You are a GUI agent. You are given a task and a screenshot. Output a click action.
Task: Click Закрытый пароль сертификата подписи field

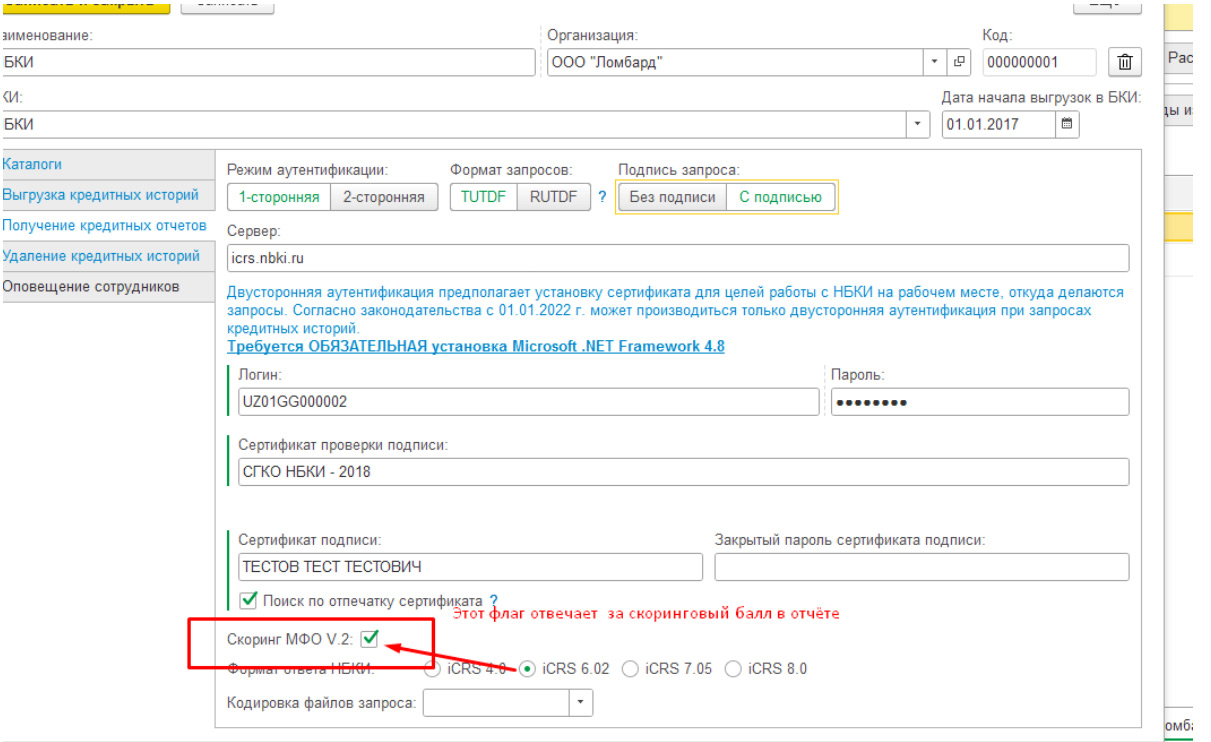tap(921, 567)
